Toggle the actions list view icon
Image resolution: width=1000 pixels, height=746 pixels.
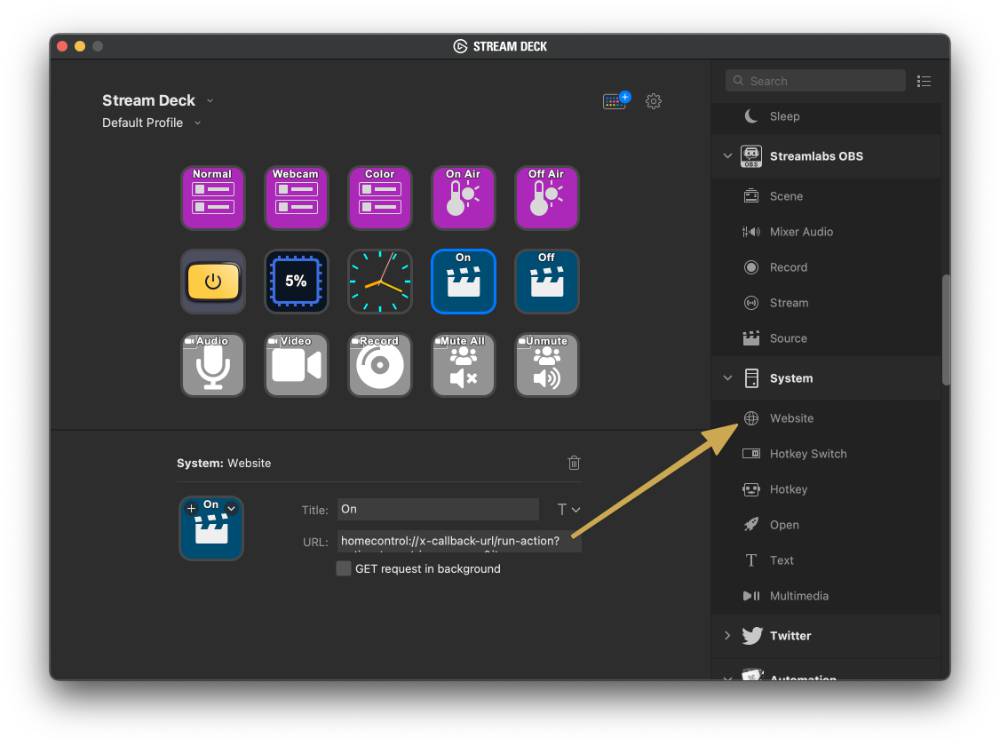[x=923, y=81]
